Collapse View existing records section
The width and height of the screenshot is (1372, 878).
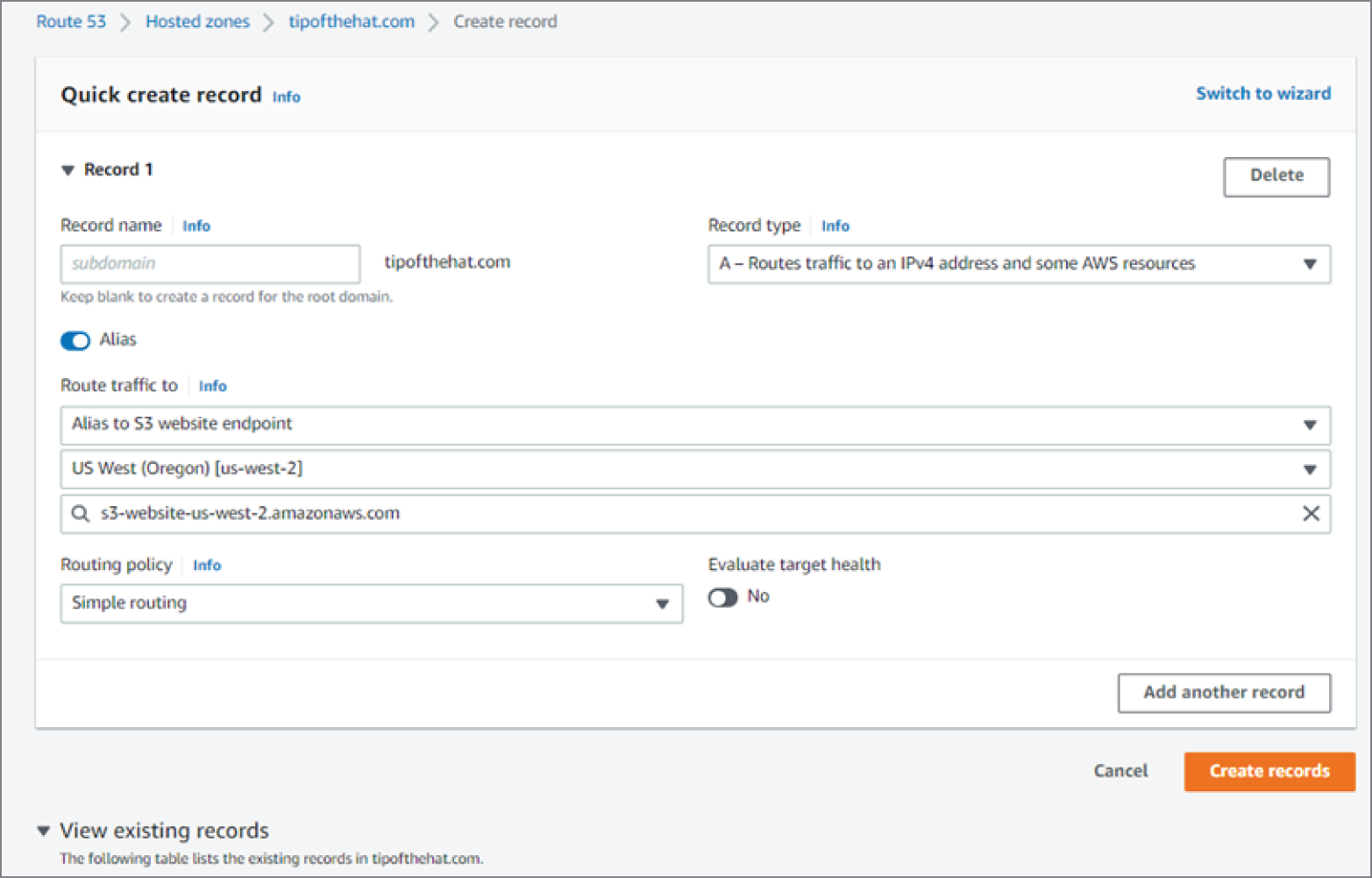point(43,831)
